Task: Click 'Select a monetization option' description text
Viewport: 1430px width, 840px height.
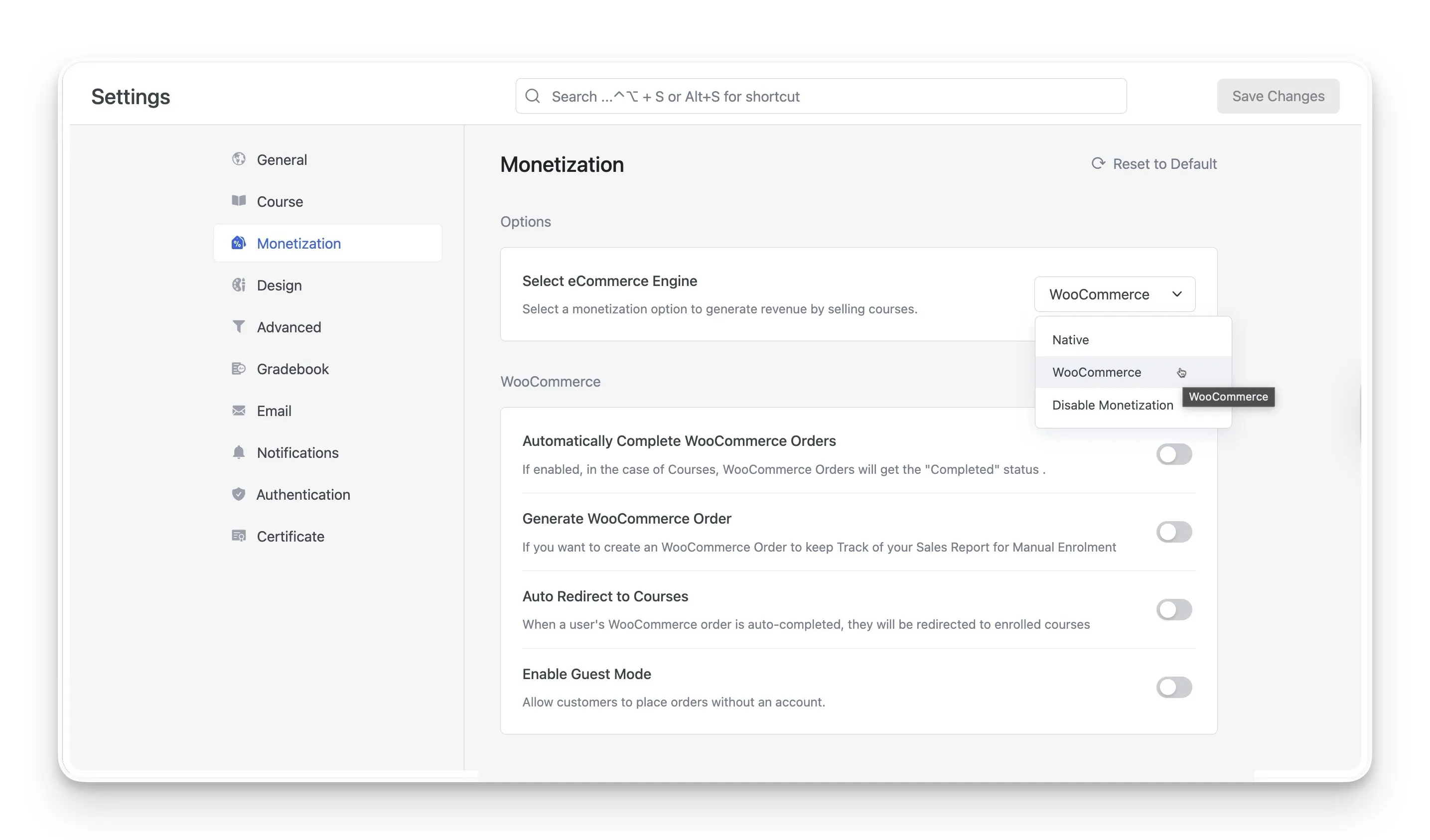Action: click(719, 309)
